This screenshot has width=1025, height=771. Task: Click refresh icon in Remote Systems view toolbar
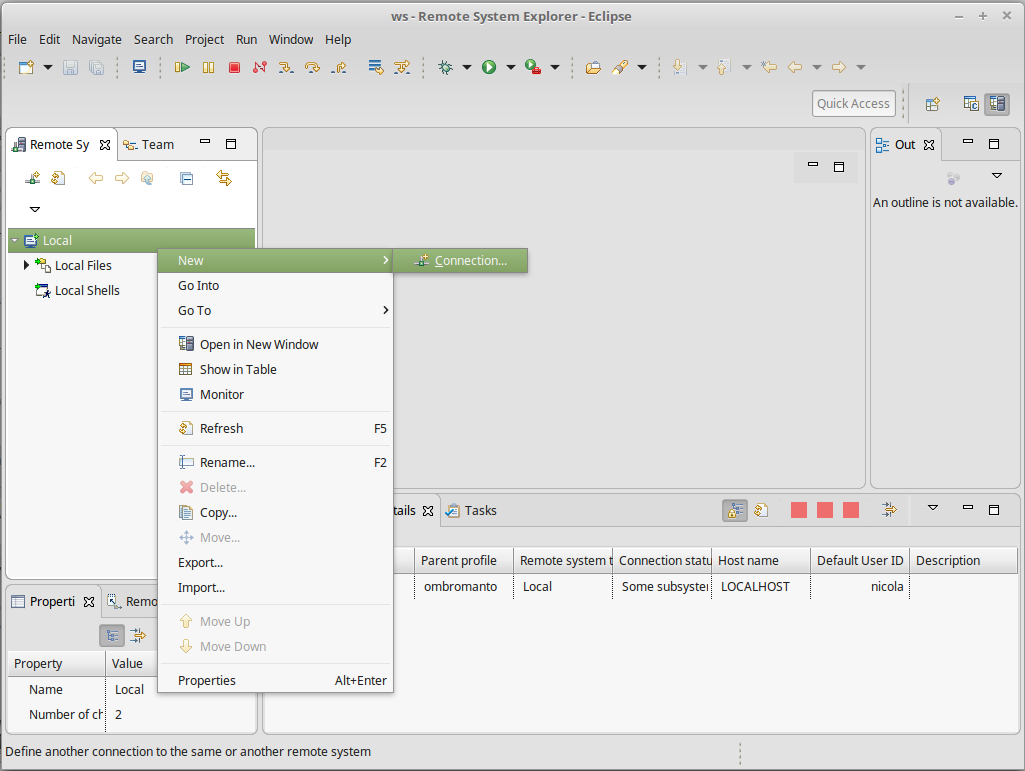[x=58, y=178]
